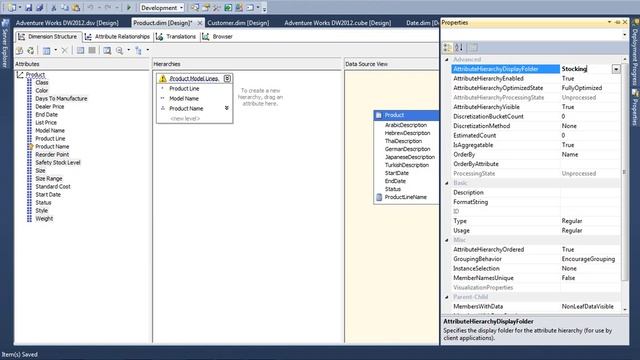Select Product table header in Data Source View
640x360 pixels.
point(406,115)
